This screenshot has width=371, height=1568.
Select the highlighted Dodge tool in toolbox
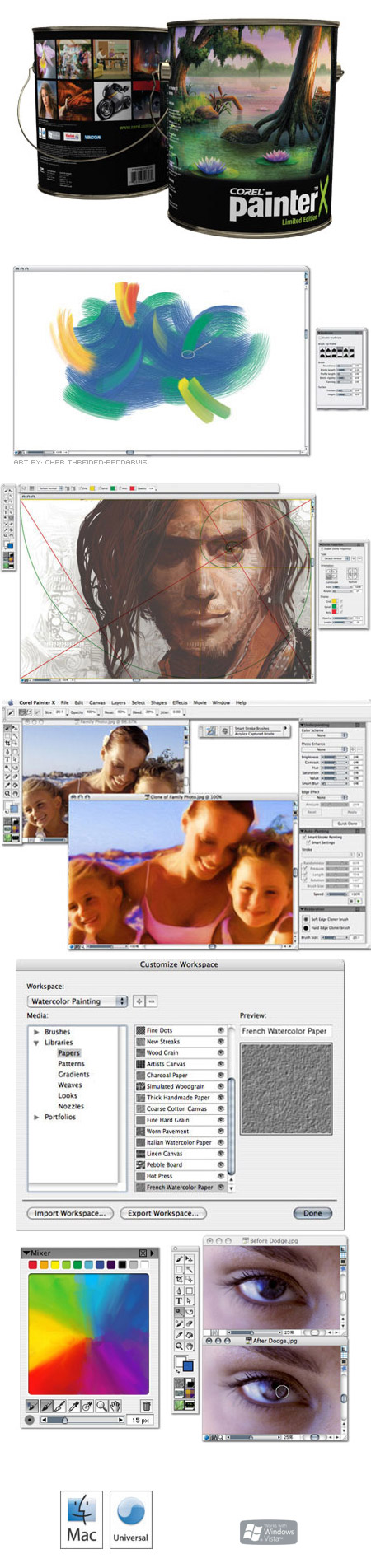click(x=179, y=1312)
